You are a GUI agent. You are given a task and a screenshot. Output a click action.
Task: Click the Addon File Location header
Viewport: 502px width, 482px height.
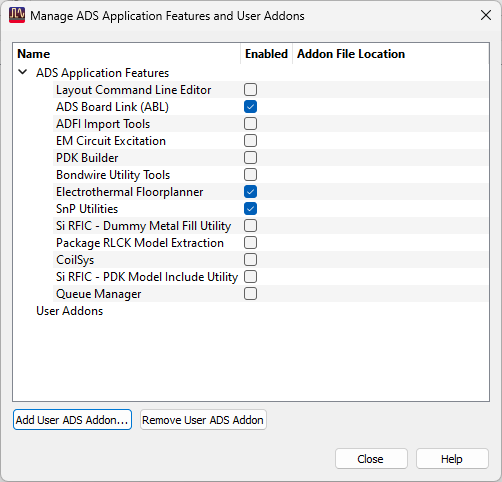(x=391, y=54)
